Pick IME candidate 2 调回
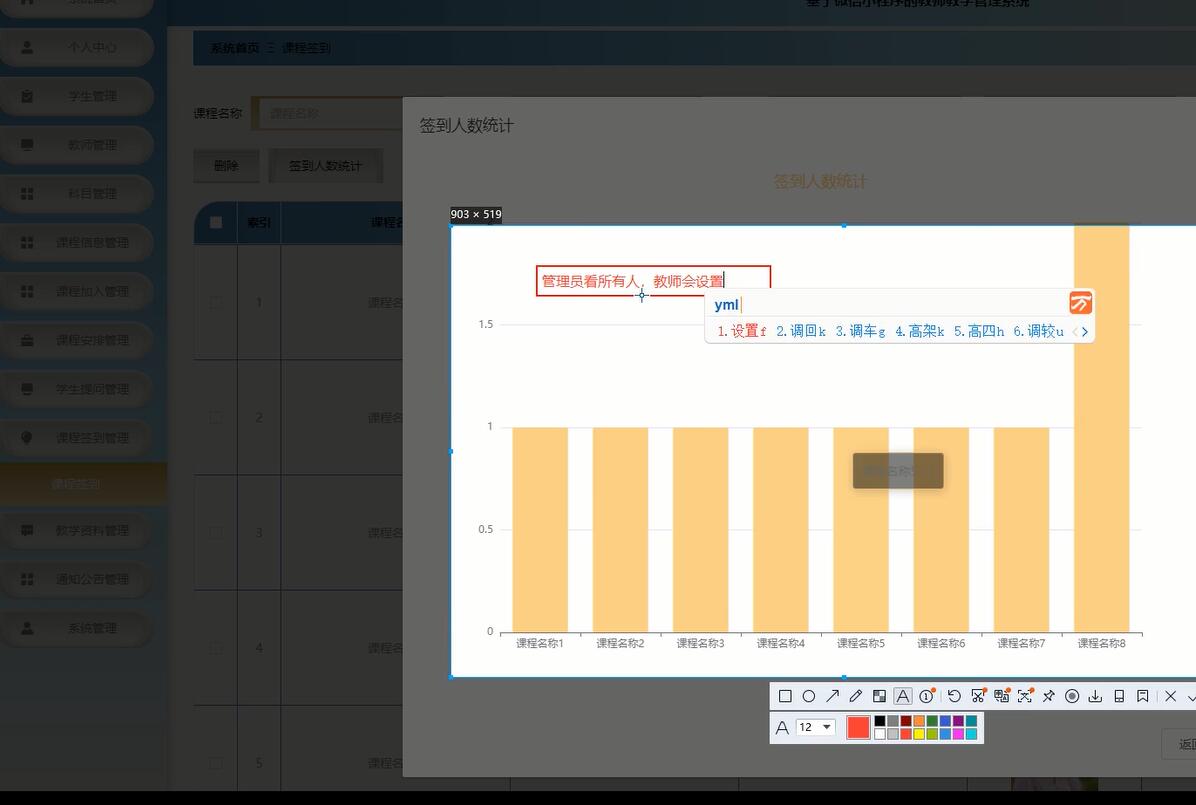 click(x=801, y=331)
